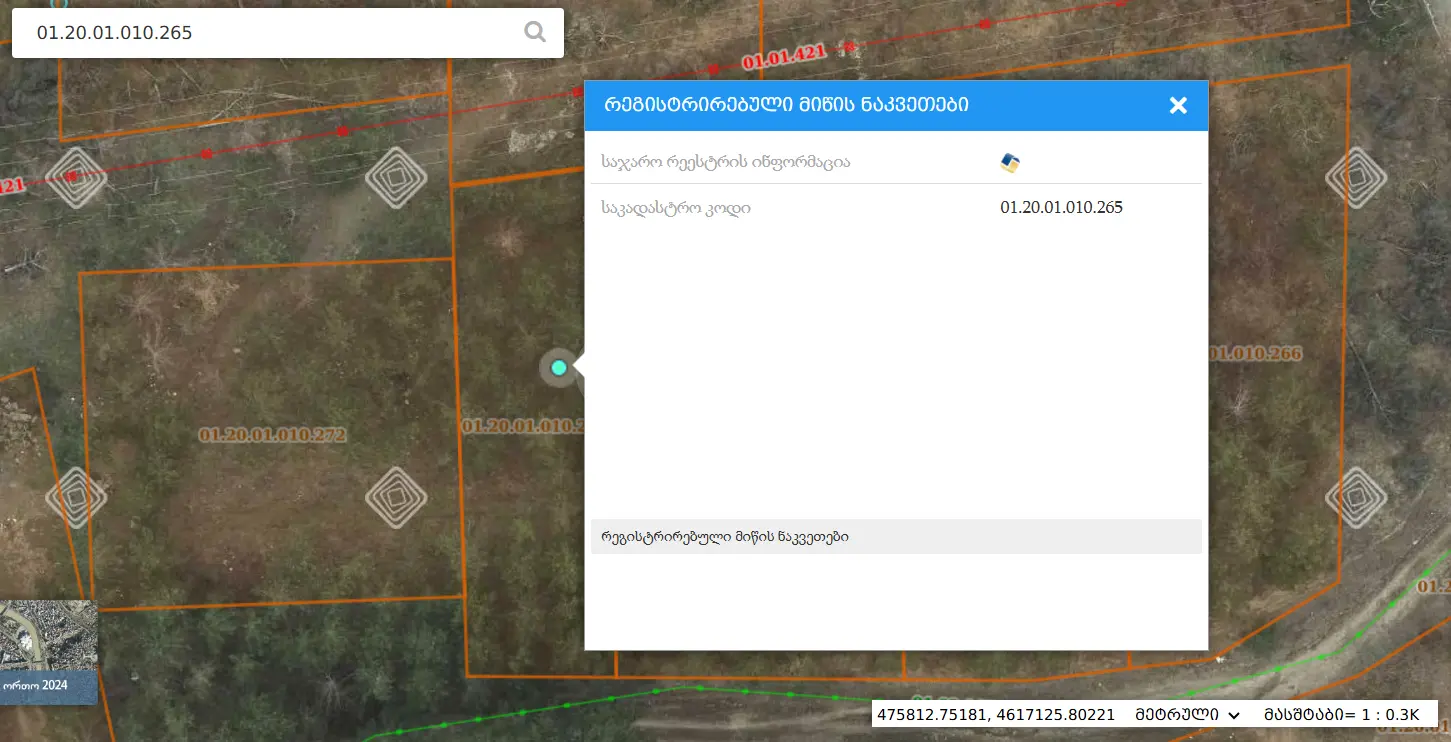Click the საჯარო რეესტრის ინფორმაცია label

click(725, 162)
